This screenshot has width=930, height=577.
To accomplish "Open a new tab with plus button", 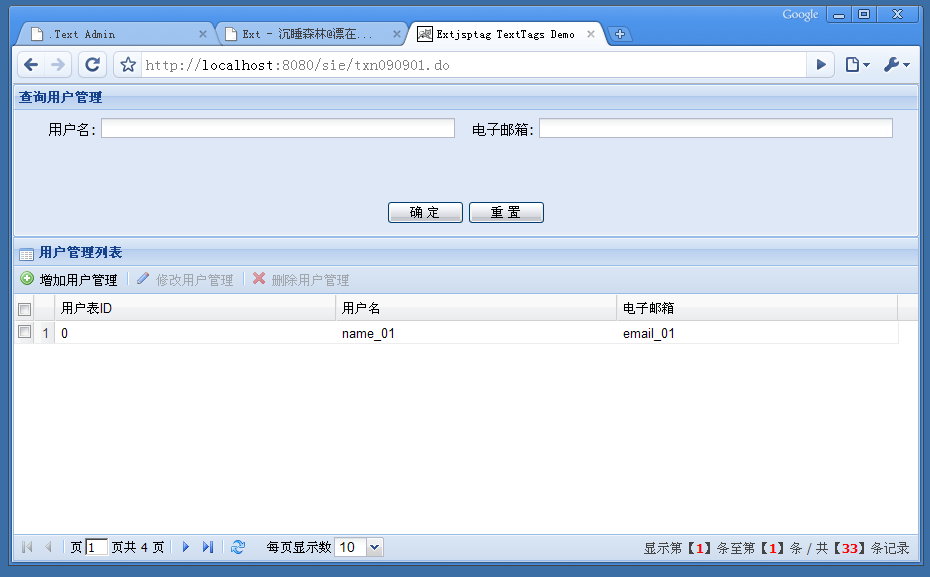I will pyautogui.click(x=620, y=34).
